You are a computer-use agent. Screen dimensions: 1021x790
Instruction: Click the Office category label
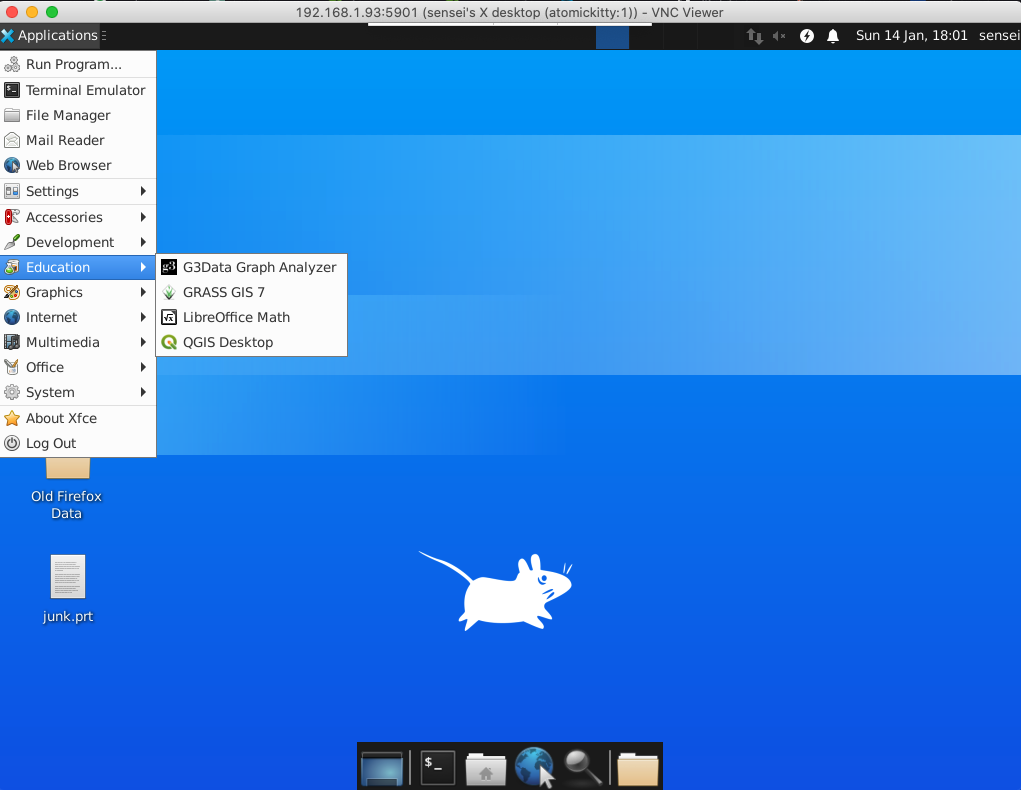tap(45, 367)
